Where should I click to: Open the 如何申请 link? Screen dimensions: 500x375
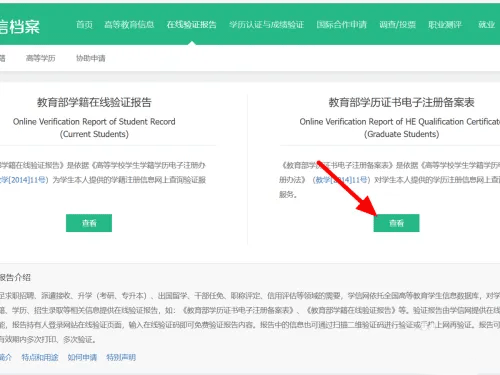point(82,358)
